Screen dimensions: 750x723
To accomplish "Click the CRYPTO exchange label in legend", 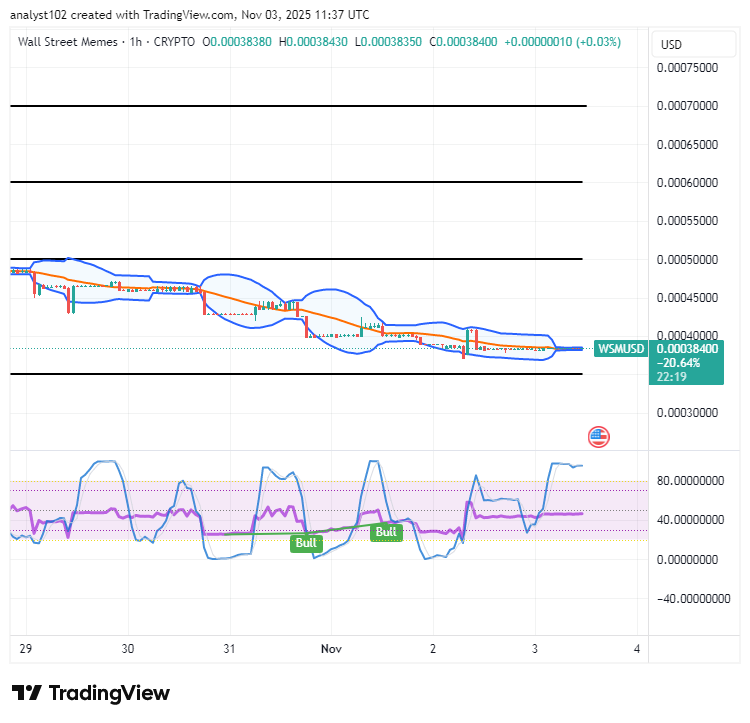I will 174,42.
